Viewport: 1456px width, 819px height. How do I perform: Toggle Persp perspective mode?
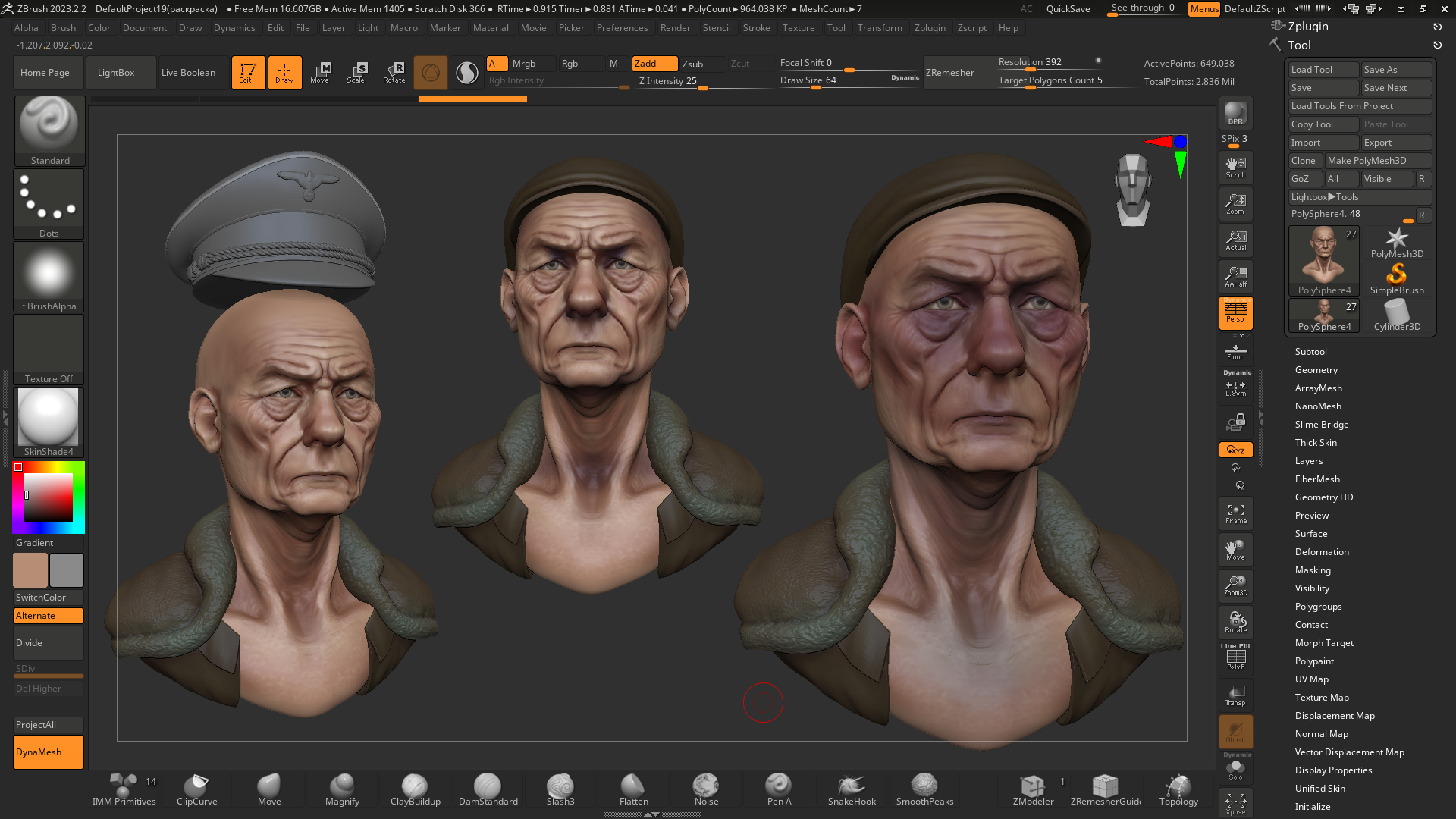tap(1235, 312)
